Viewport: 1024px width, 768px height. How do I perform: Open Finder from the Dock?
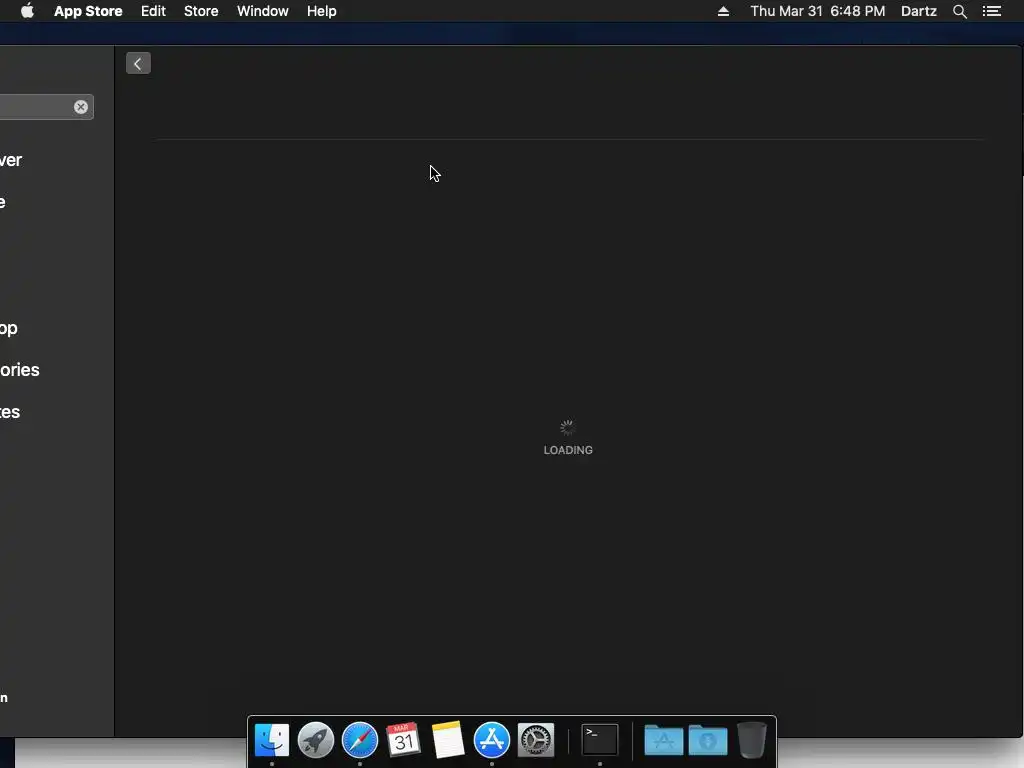click(272, 740)
